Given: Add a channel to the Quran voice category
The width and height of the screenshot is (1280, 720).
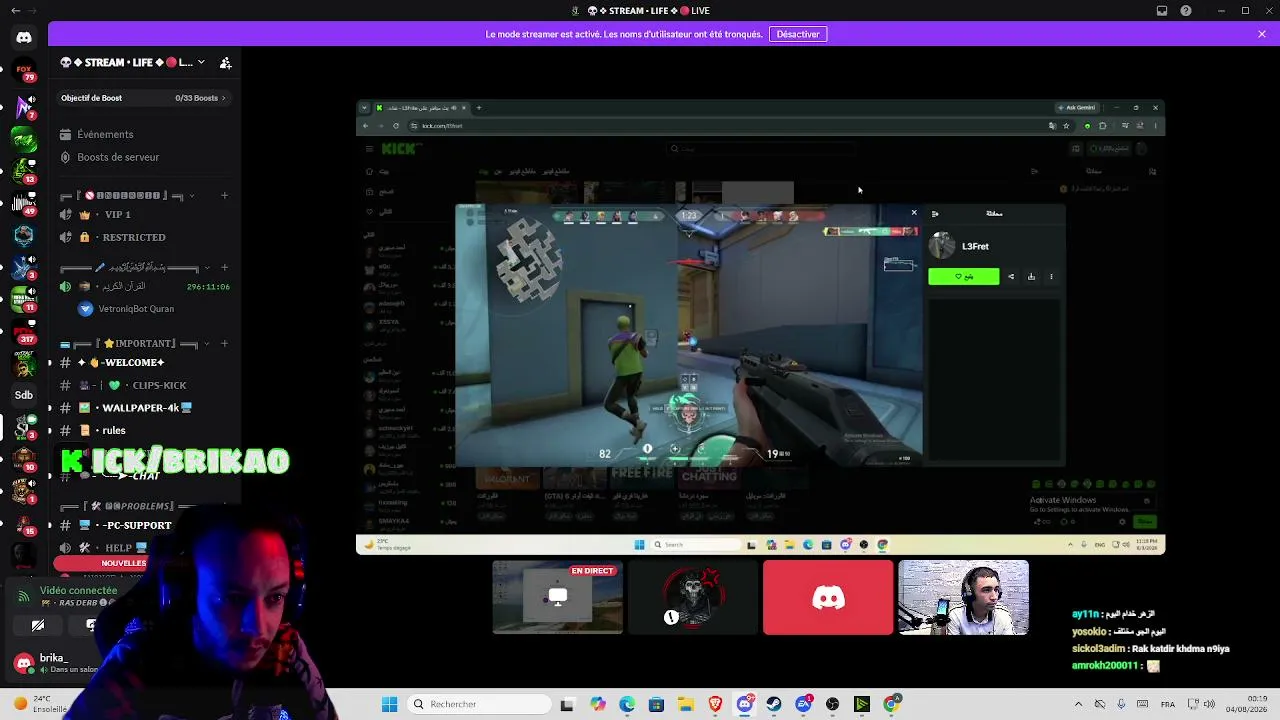Looking at the screenshot, I should pos(224,267).
